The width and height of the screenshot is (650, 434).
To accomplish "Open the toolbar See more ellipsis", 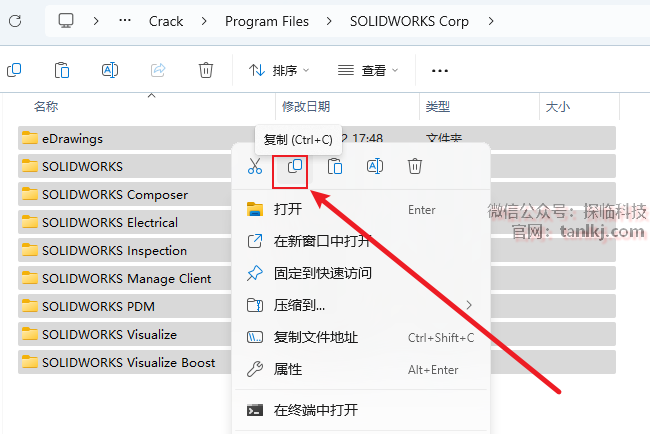I will click(x=440, y=71).
